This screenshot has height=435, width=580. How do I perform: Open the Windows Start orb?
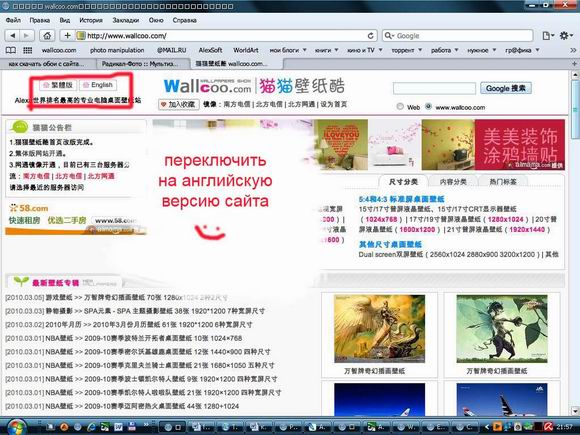(16, 427)
